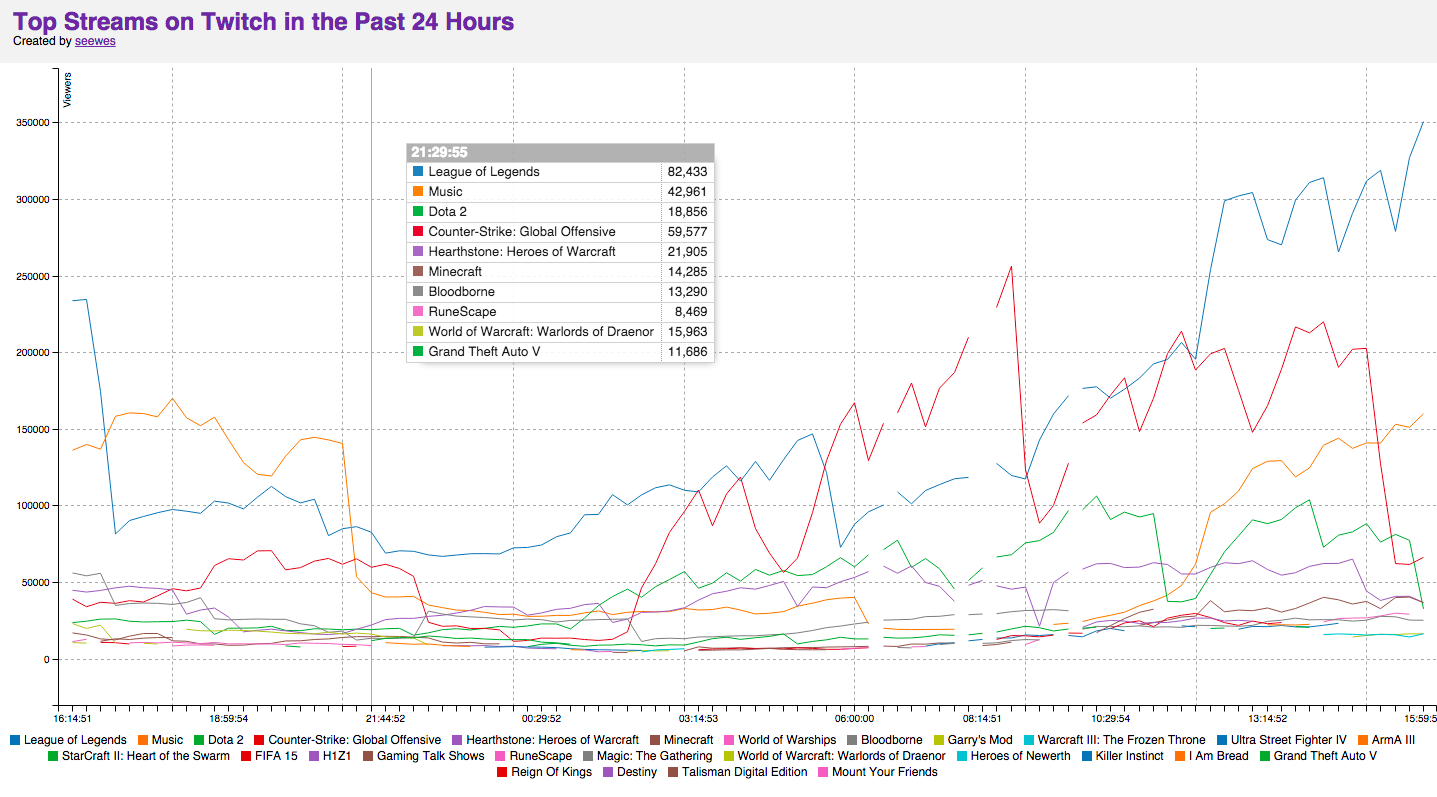Image resolution: width=1437 pixels, height=797 pixels.
Task: Click the Viewers y-axis label
Action: coord(68,90)
